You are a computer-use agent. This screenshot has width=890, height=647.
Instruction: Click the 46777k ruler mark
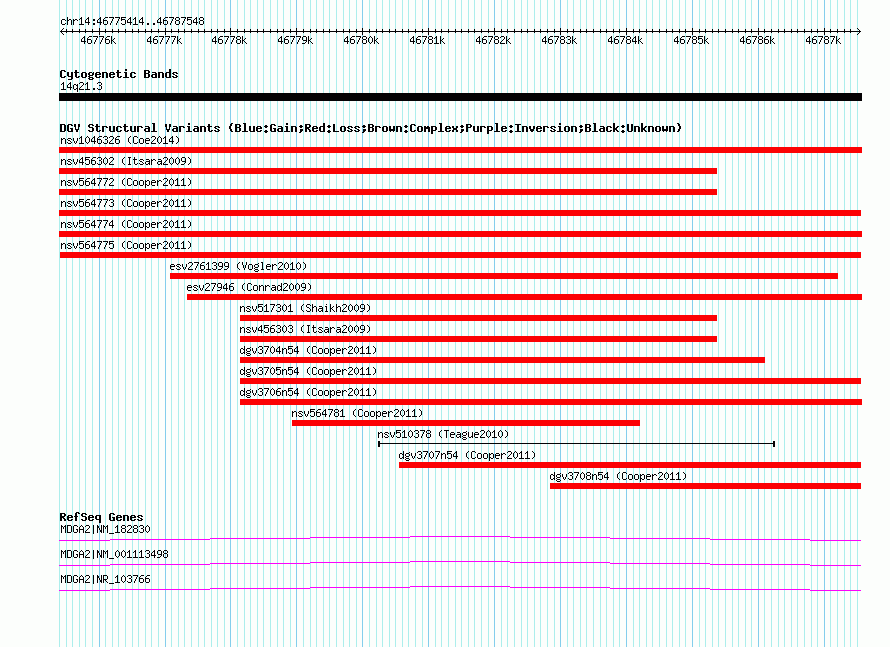point(164,40)
